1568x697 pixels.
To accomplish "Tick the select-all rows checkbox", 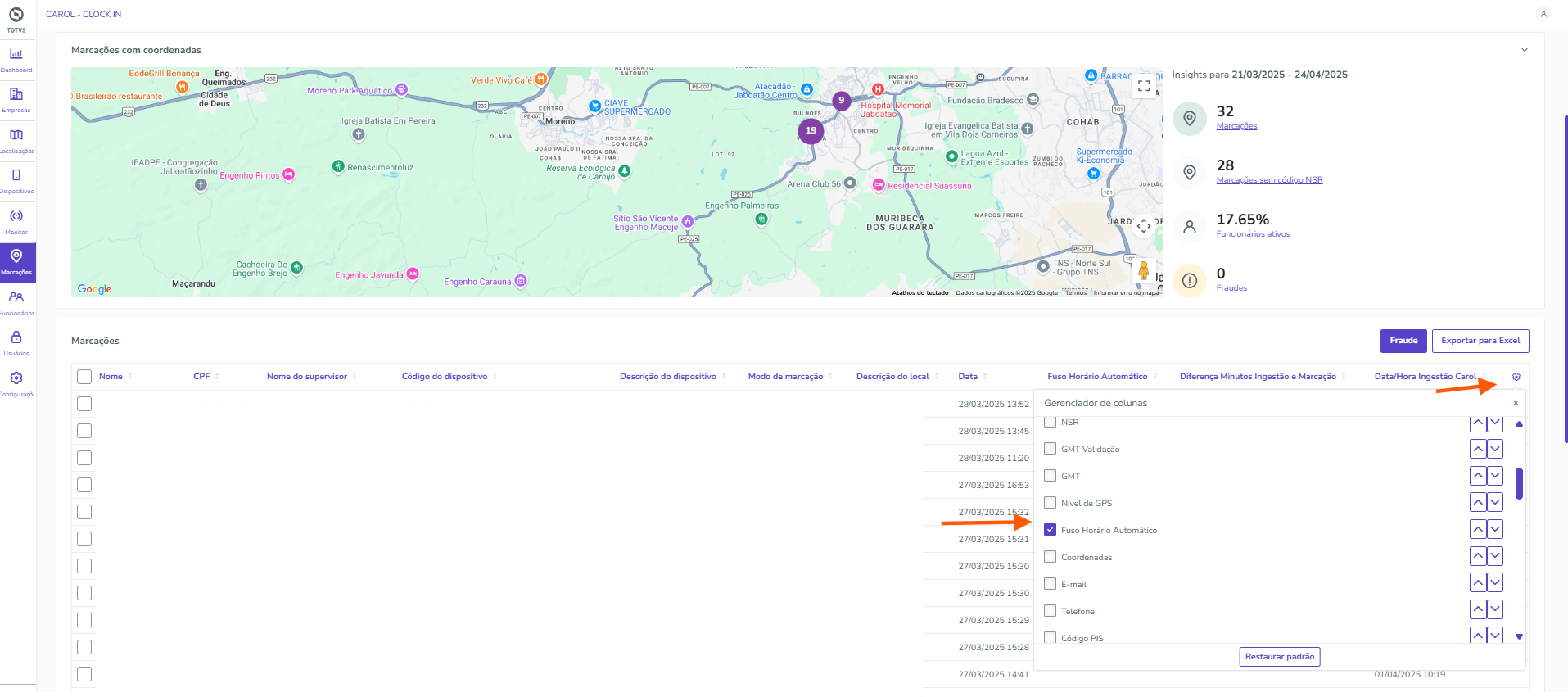I will [x=84, y=377].
